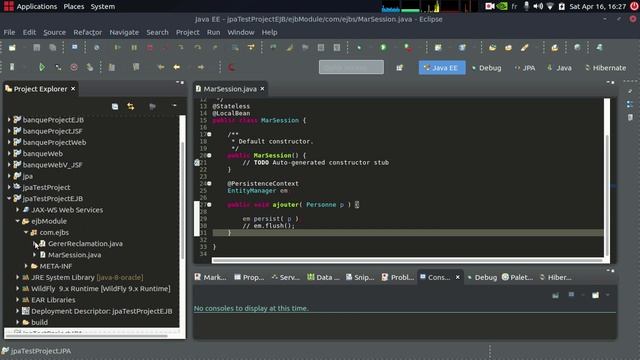This screenshot has height=360, width=640.
Task: Click the red Terminate toolbar icon
Action: coord(150,48)
